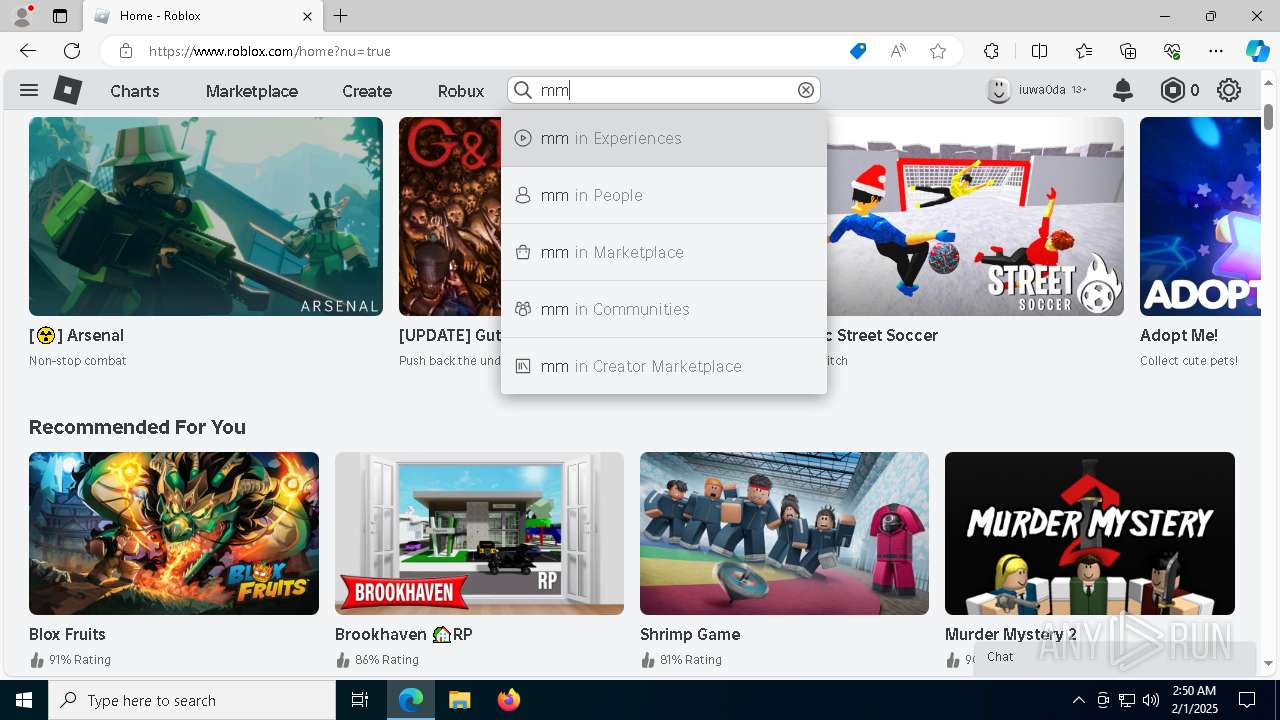1280x720 pixels.
Task: Close the Home - Roblox tab
Action: [307, 16]
